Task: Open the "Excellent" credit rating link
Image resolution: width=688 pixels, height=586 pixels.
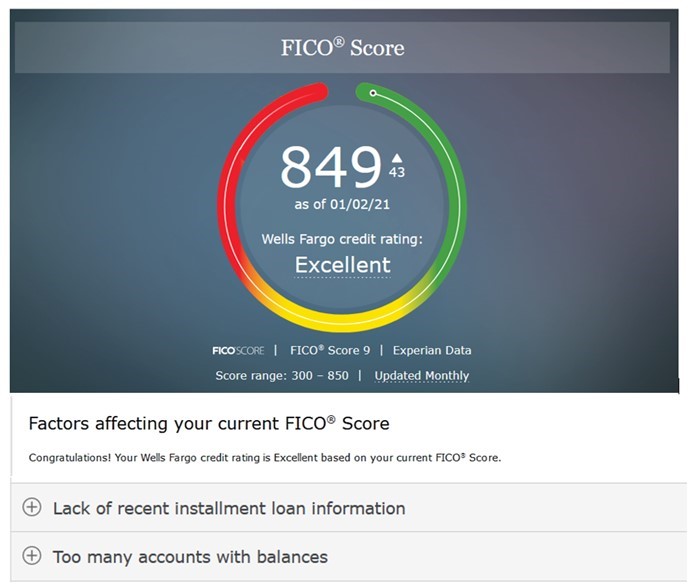Action: [x=342, y=265]
